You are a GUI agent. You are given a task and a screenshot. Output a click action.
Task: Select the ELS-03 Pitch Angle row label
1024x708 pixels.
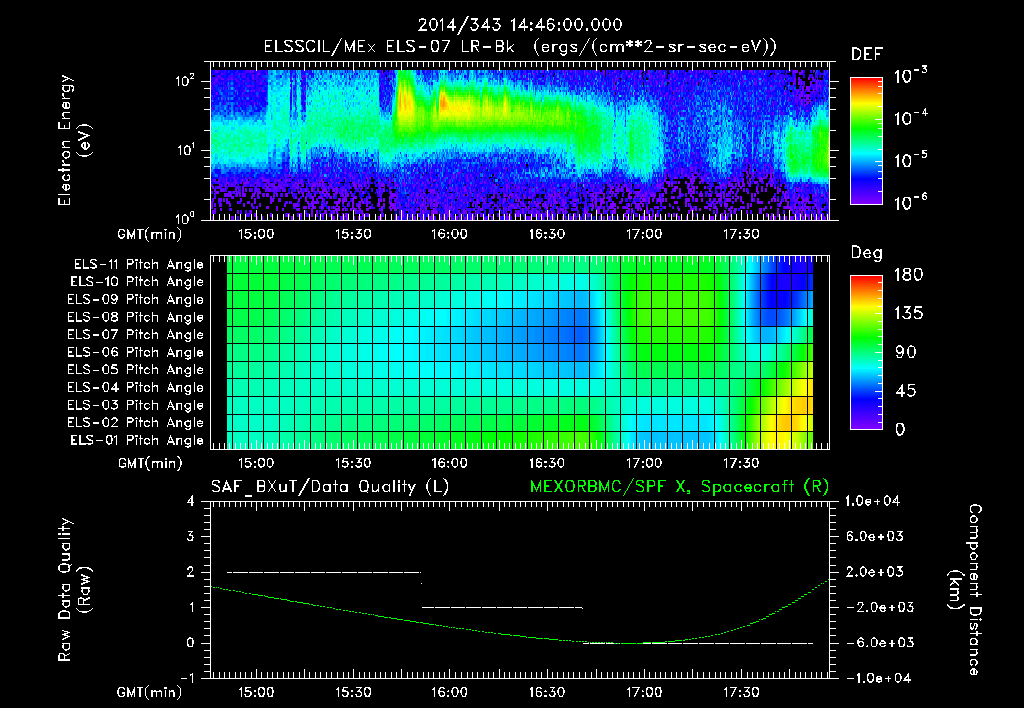[x=136, y=406]
